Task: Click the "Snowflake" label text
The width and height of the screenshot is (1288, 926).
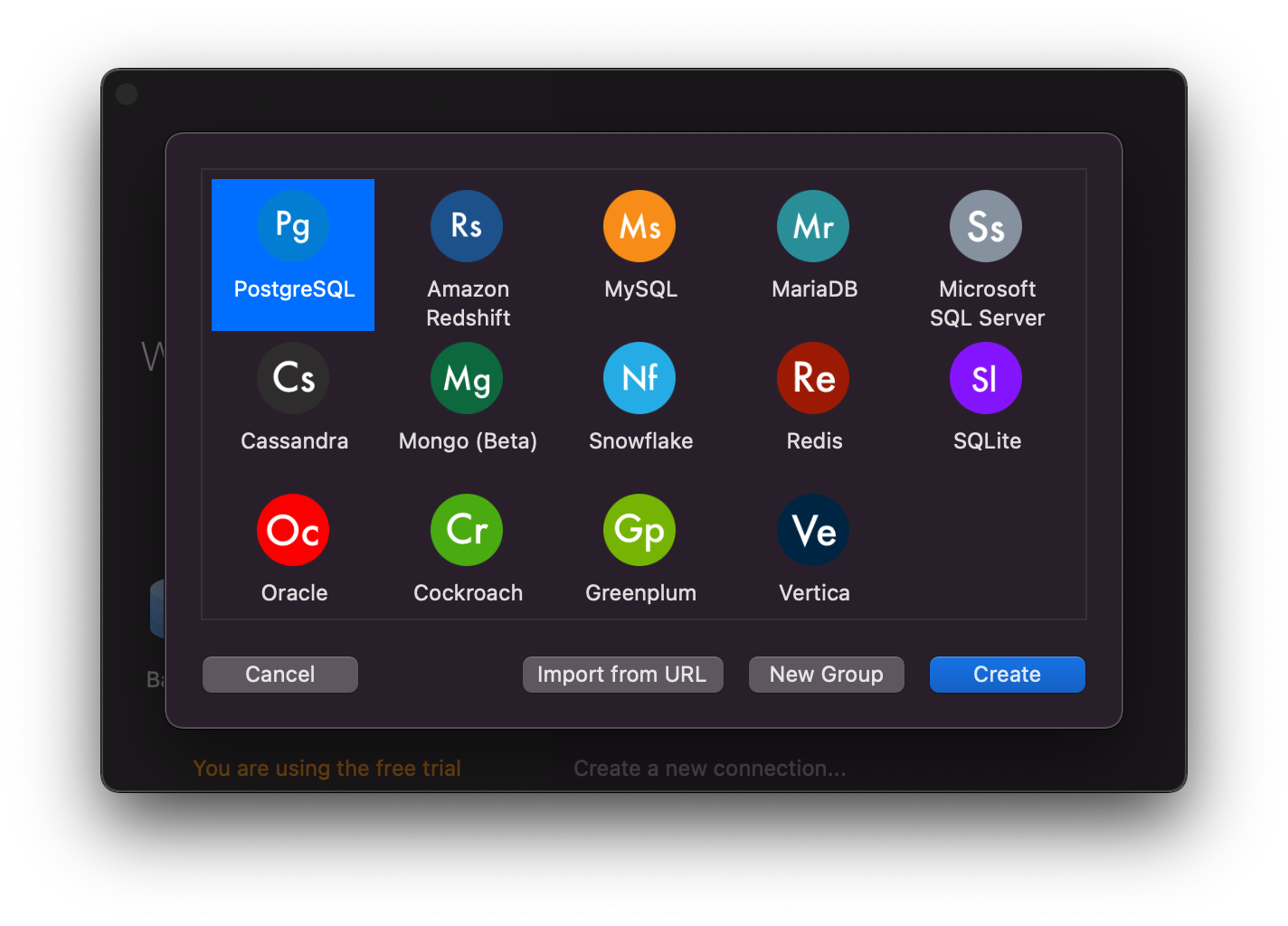Action: [641, 441]
